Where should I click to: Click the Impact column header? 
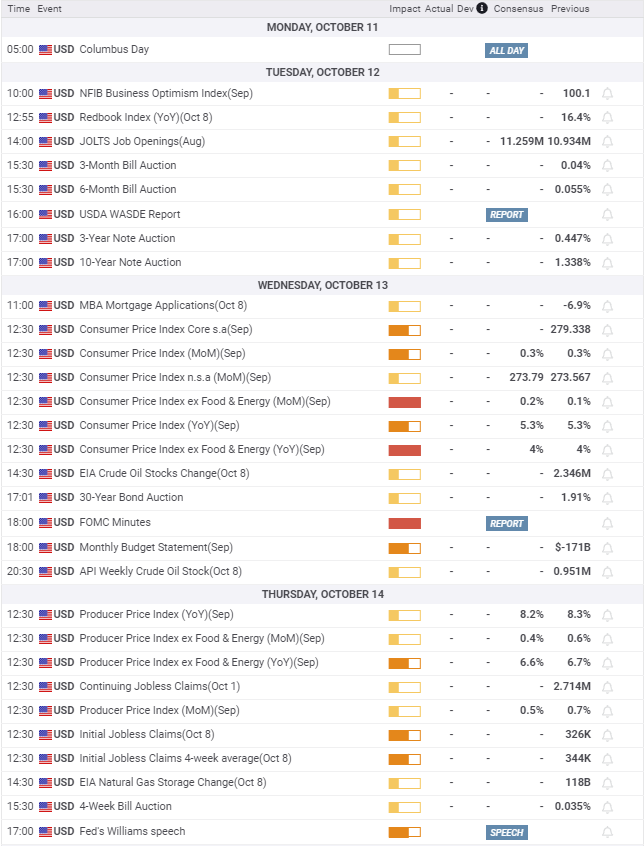[405, 9]
